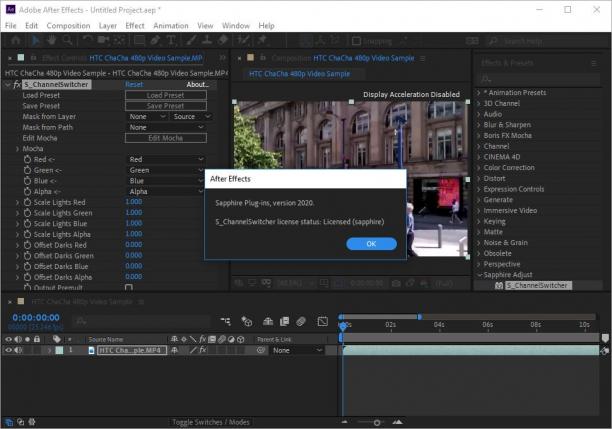The width and height of the screenshot is (612, 429).
Task: Click the Hide Shy Layers timeline icon
Action: [x=268, y=321]
